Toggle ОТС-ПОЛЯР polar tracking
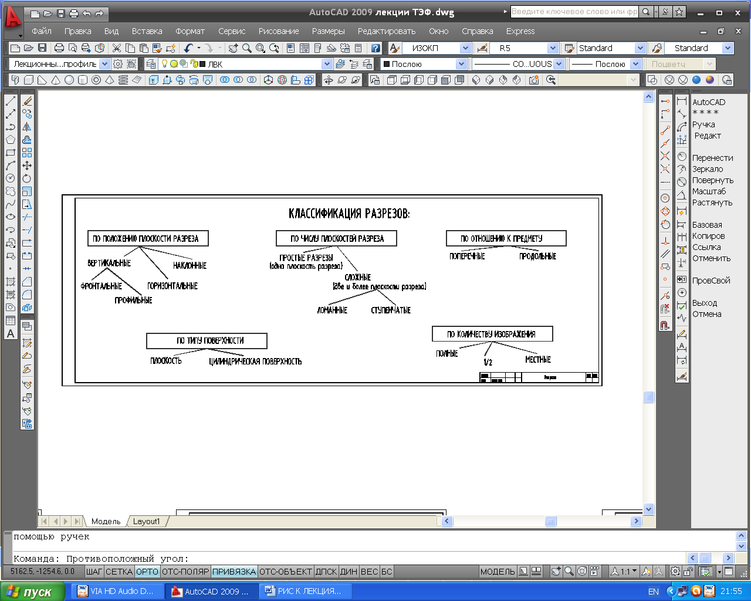The height and width of the screenshot is (601, 751). coord(185,571)
